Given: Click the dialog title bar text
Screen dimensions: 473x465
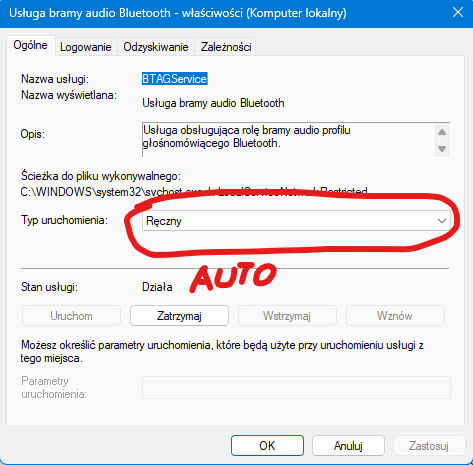Looking at the screenshot, I should 178,13.
